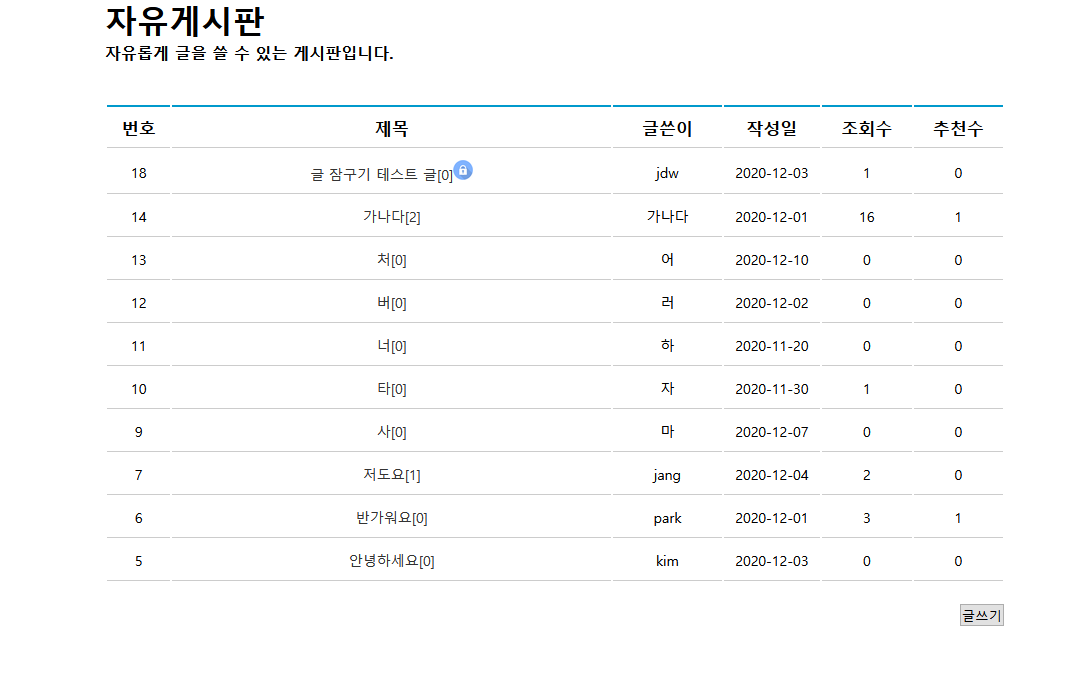
Task: Open the post titled 가나다[2]
Action: point(391,217)
